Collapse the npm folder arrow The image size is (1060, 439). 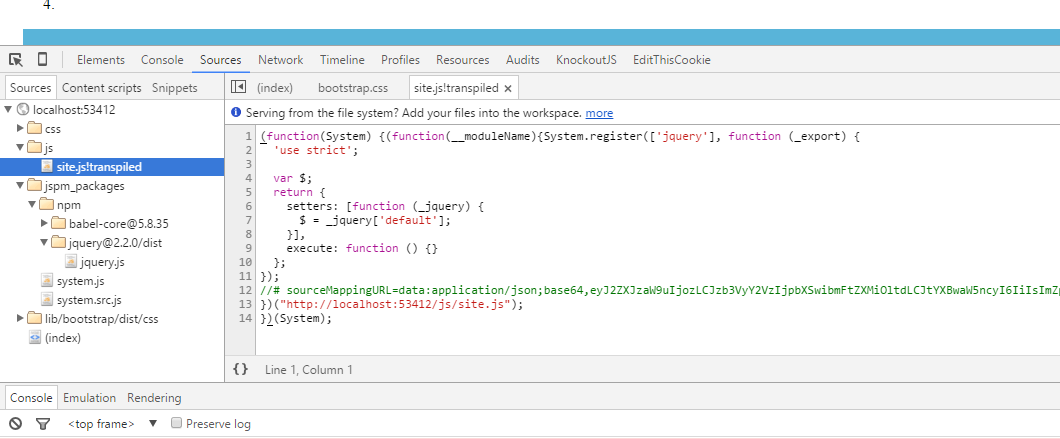pos(32,204)
